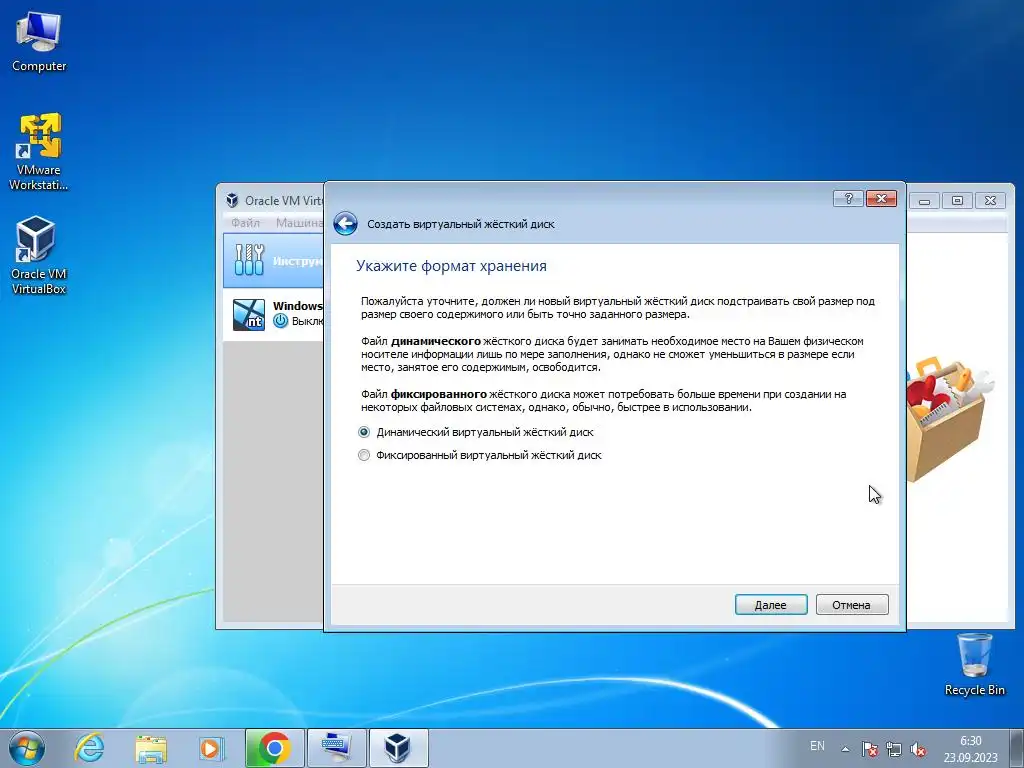Select the fixed virtual hard disk radio button
Viewport: 1024px width, 768px height.
click(364, 455)
